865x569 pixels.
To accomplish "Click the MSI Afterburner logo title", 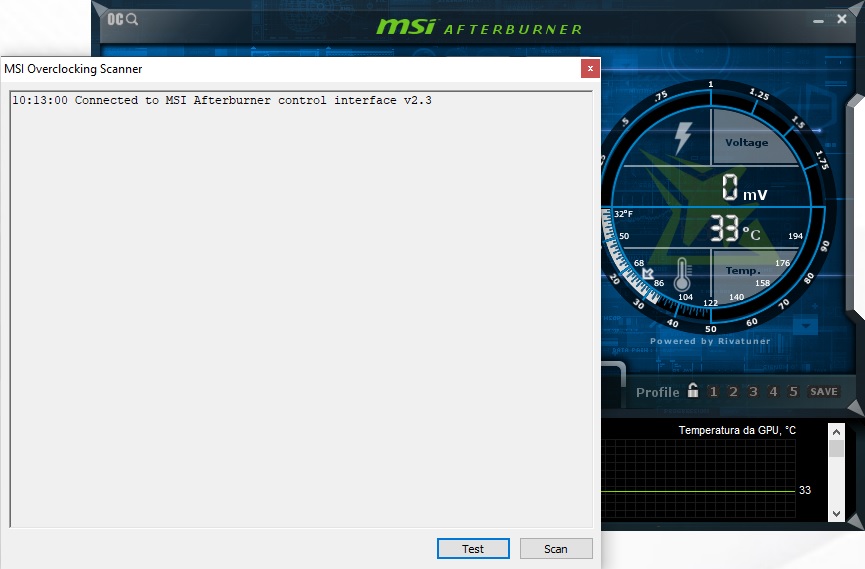I will 479,27.
